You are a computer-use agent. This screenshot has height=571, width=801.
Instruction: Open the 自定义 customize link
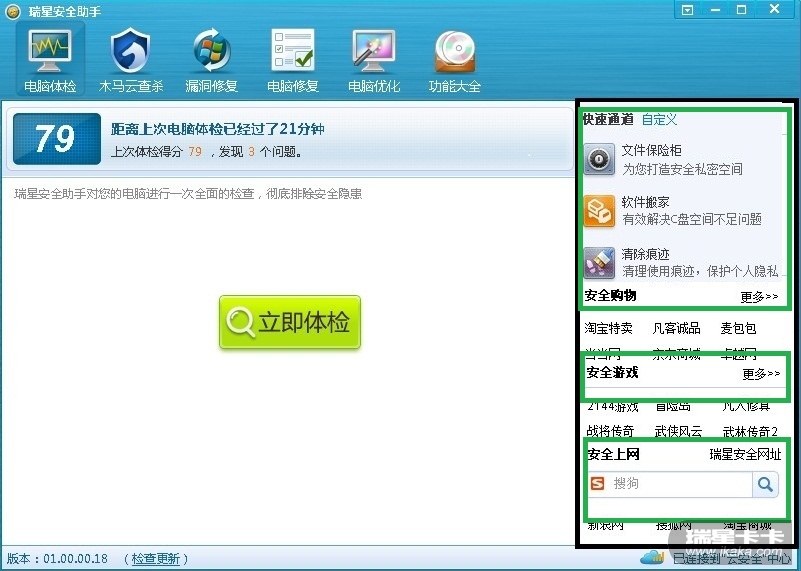659,120
